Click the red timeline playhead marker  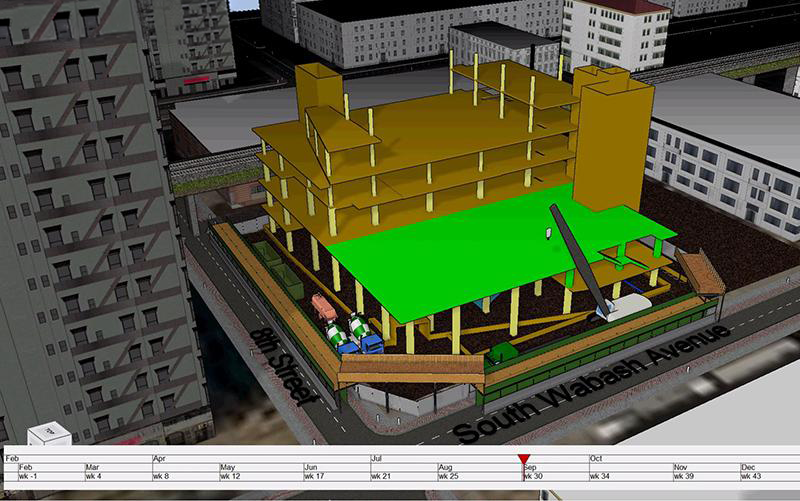tap(523, 459)
